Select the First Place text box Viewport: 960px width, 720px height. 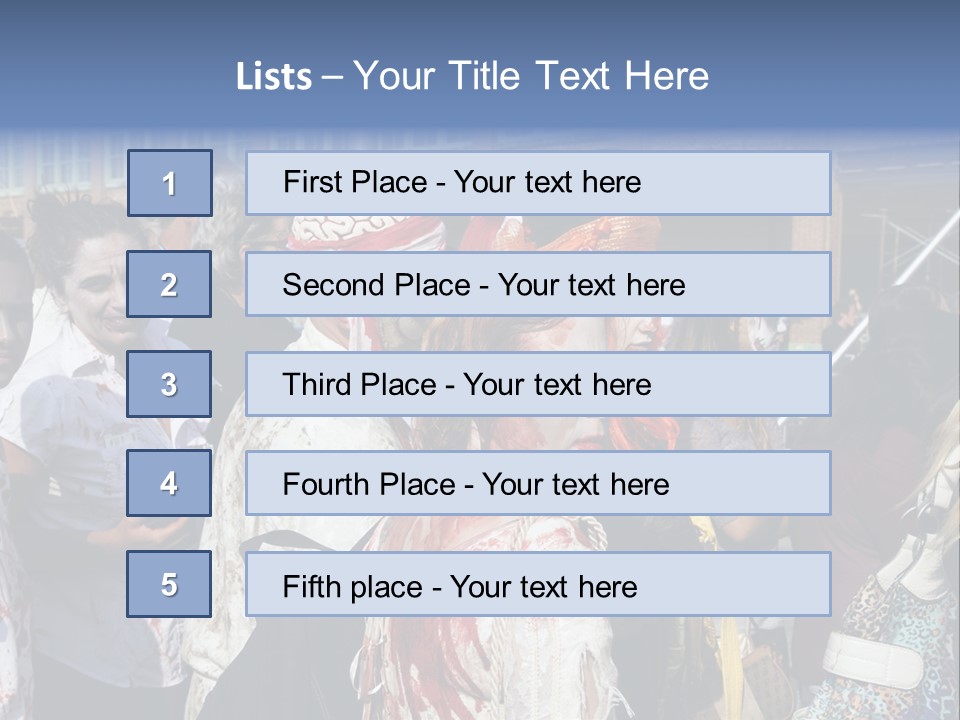pyautogui.click(x=538, y=183)
